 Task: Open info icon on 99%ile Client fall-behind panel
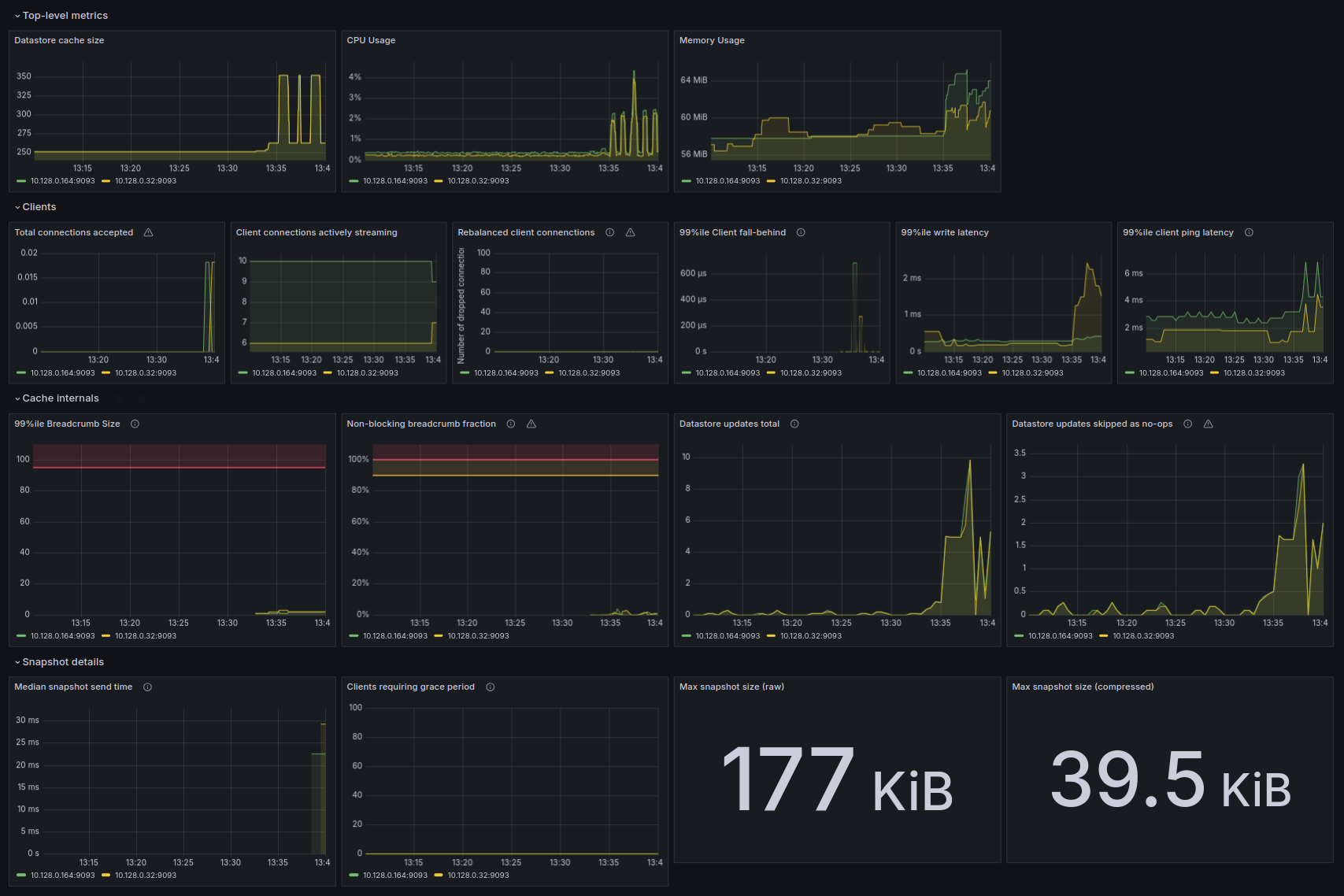(801, 232)
